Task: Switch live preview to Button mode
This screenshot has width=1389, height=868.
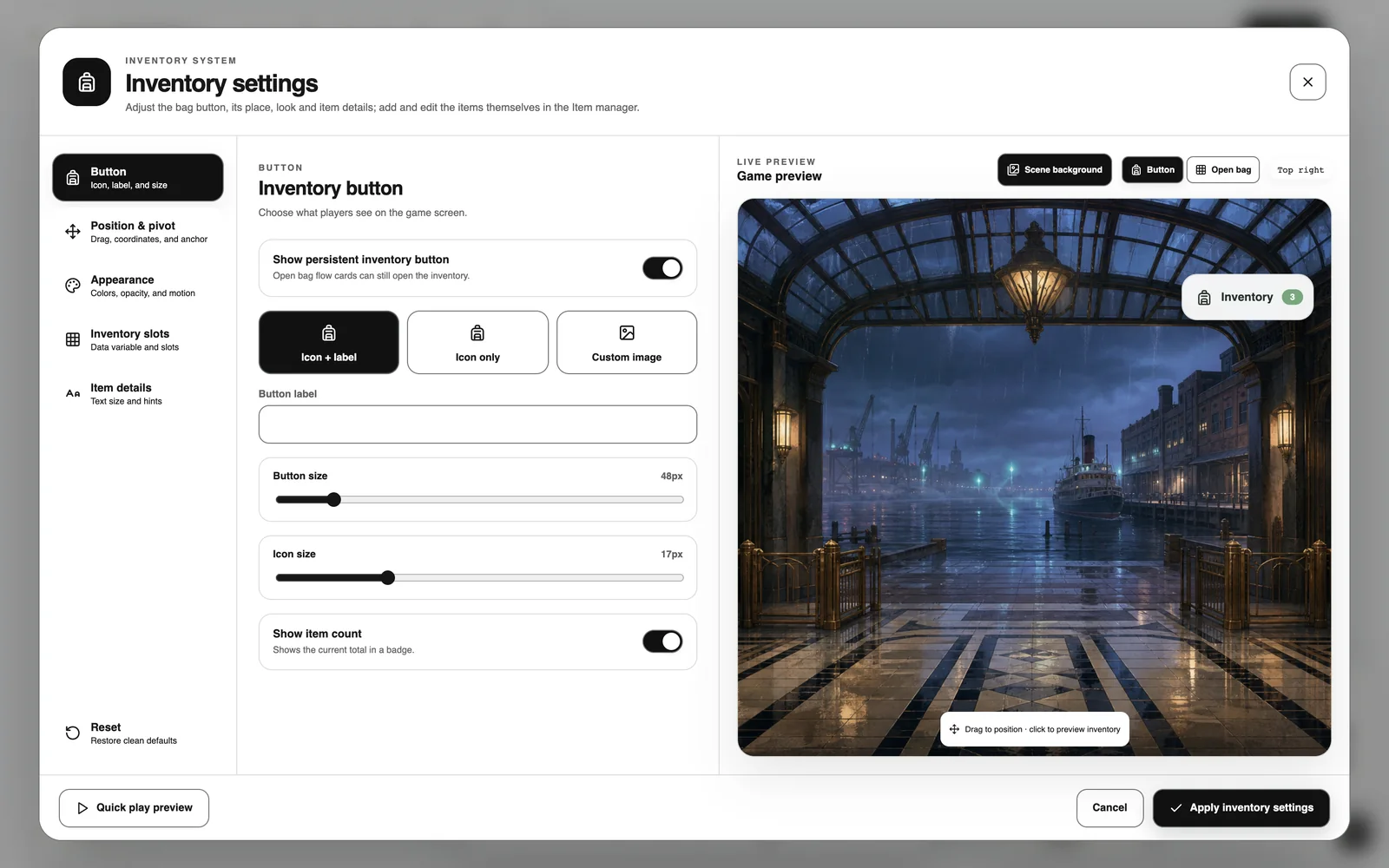Action: click(x=1153, y=170)
